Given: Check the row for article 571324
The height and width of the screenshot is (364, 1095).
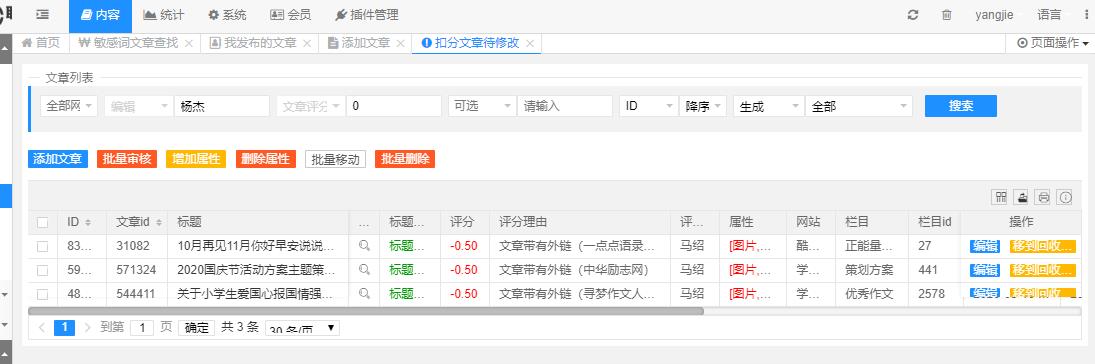Looking at the screenshot, I should 43,270.
